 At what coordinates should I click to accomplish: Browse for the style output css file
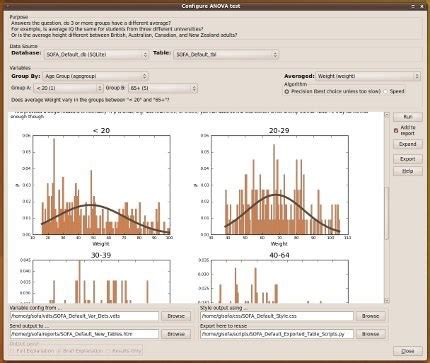tap(370, 316)
